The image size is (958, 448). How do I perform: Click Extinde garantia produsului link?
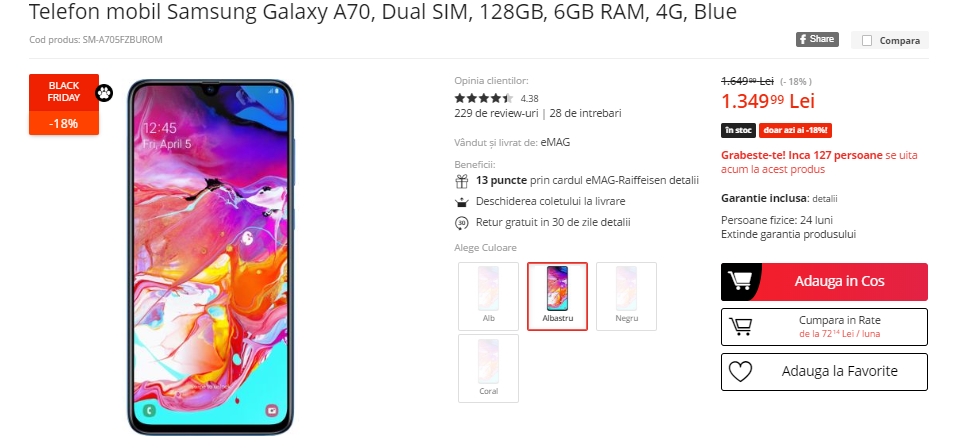[x=788, y=234]
